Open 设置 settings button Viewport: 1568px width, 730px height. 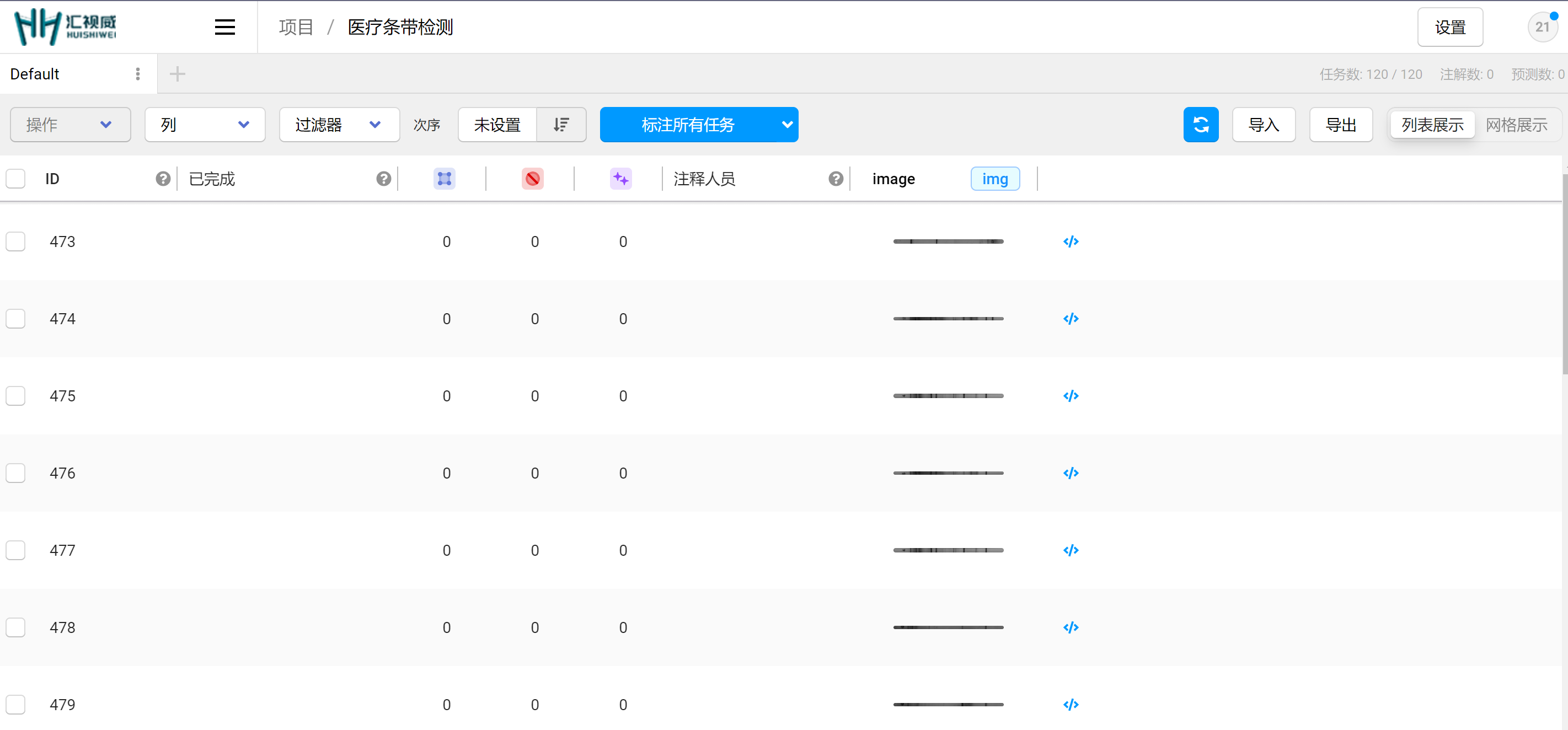point(1449,27)
